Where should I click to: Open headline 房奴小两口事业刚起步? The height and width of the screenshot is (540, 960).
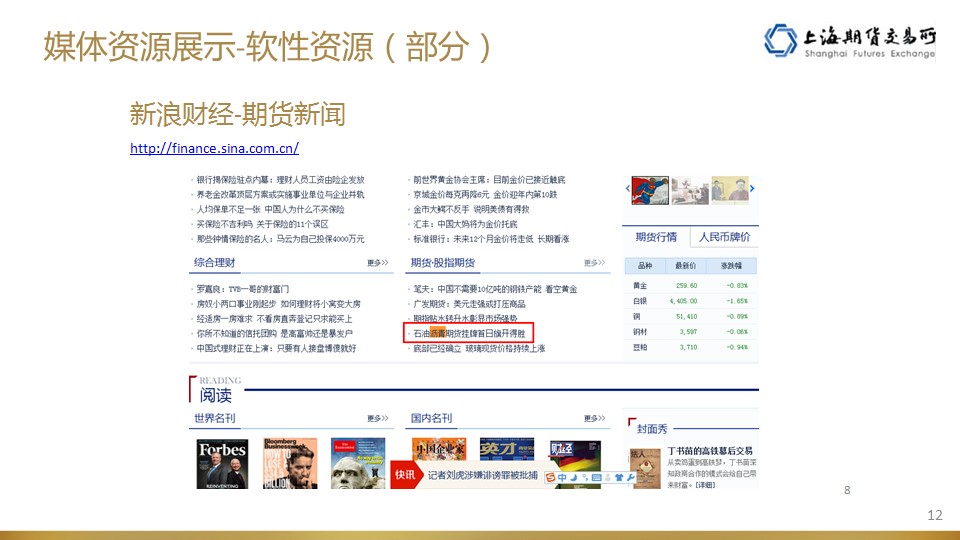click(279, 304)
